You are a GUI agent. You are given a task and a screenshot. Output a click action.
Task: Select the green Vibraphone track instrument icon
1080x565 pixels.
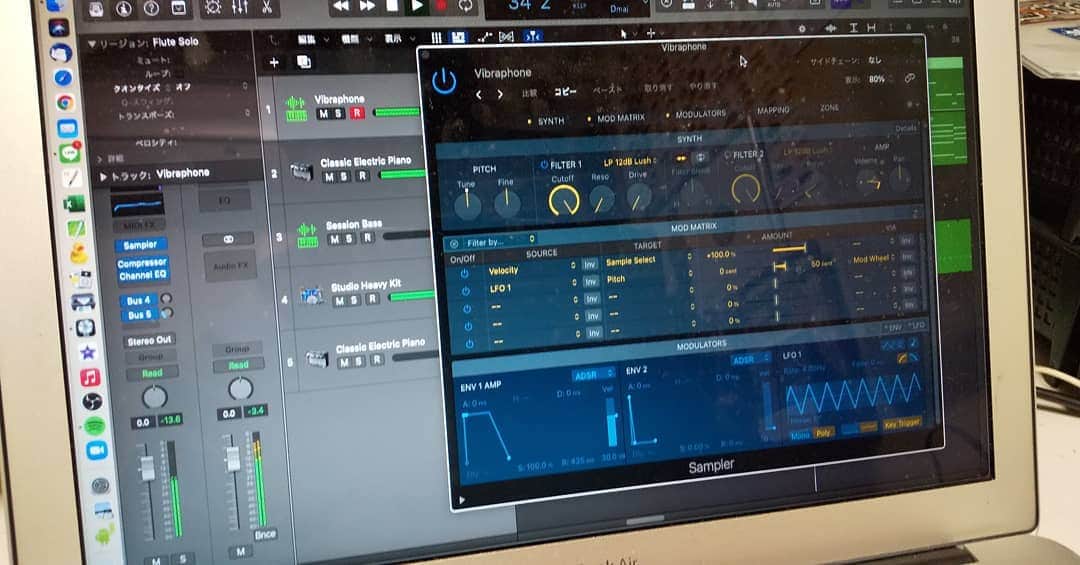click(296, 110)
